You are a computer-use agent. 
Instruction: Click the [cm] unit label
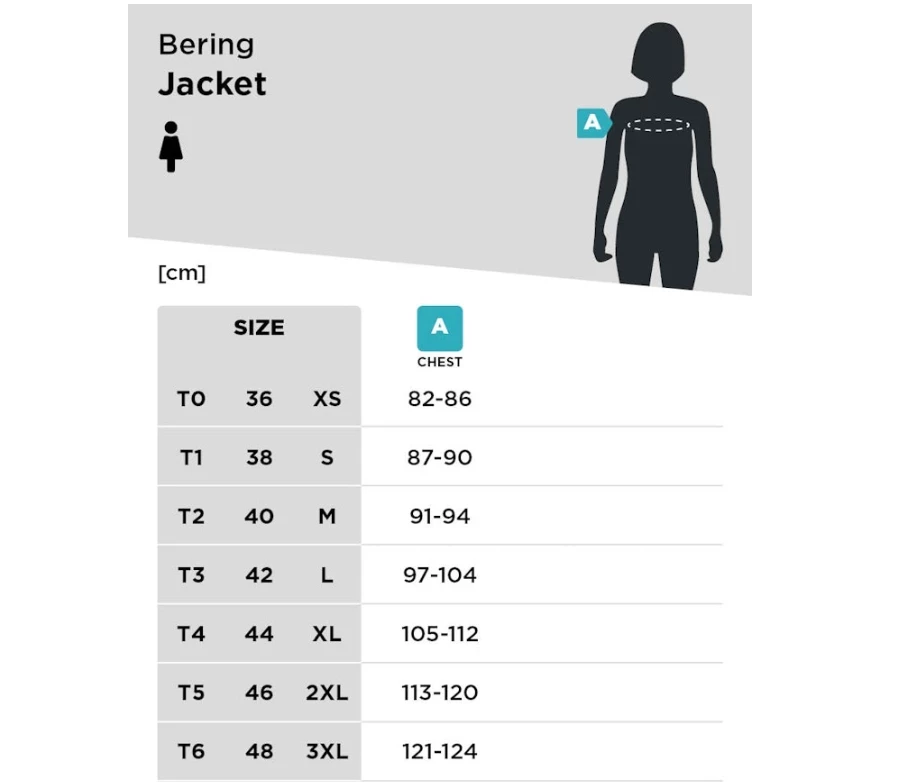182,273
